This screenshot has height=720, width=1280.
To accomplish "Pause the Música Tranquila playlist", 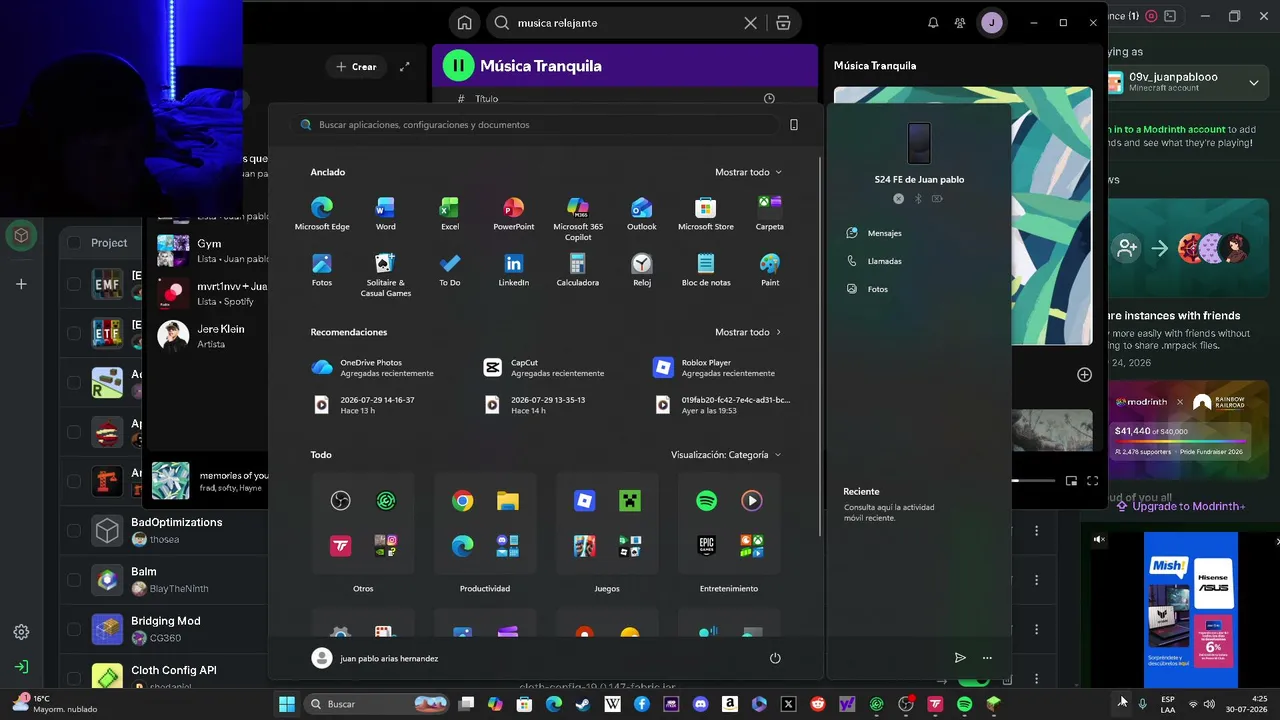I will coord(458,66).
